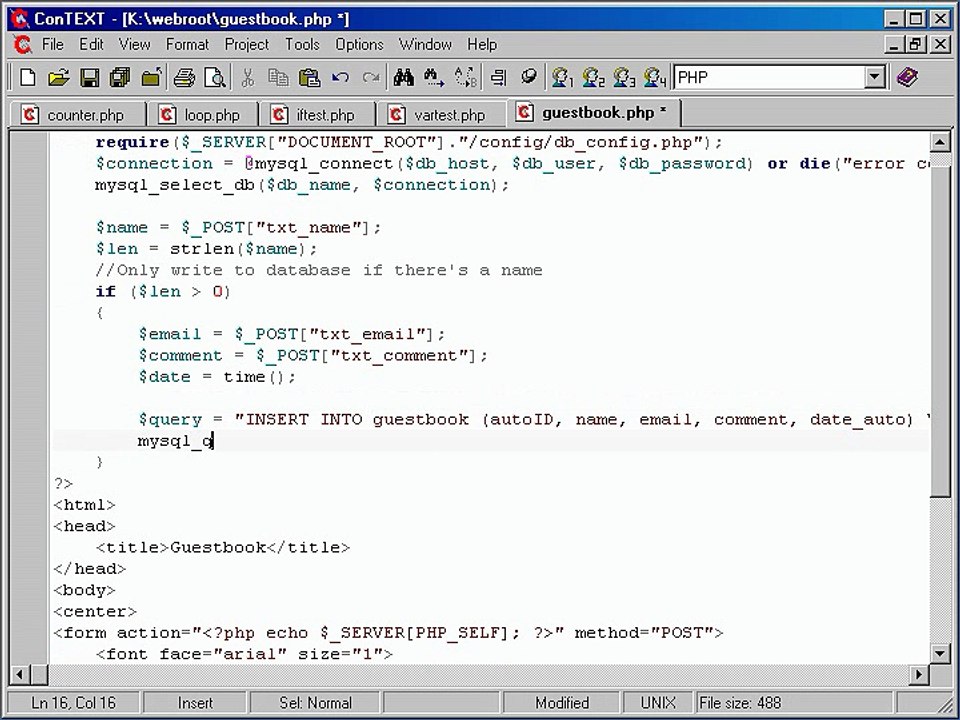
Task: Click the '<center>' tag line
Action: (x=95, y=612)
